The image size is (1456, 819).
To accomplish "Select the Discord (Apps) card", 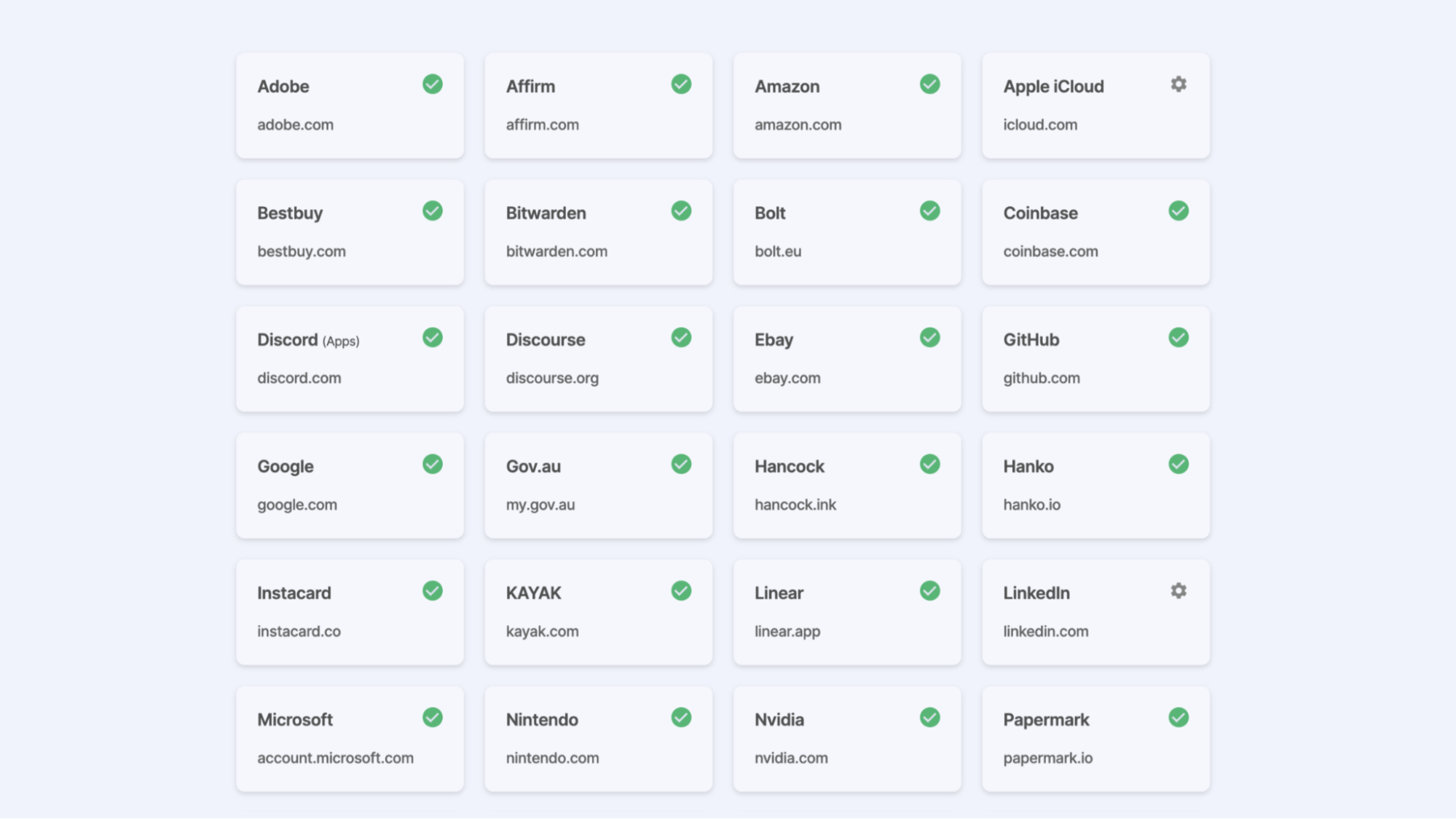I will tap(349, 359).
